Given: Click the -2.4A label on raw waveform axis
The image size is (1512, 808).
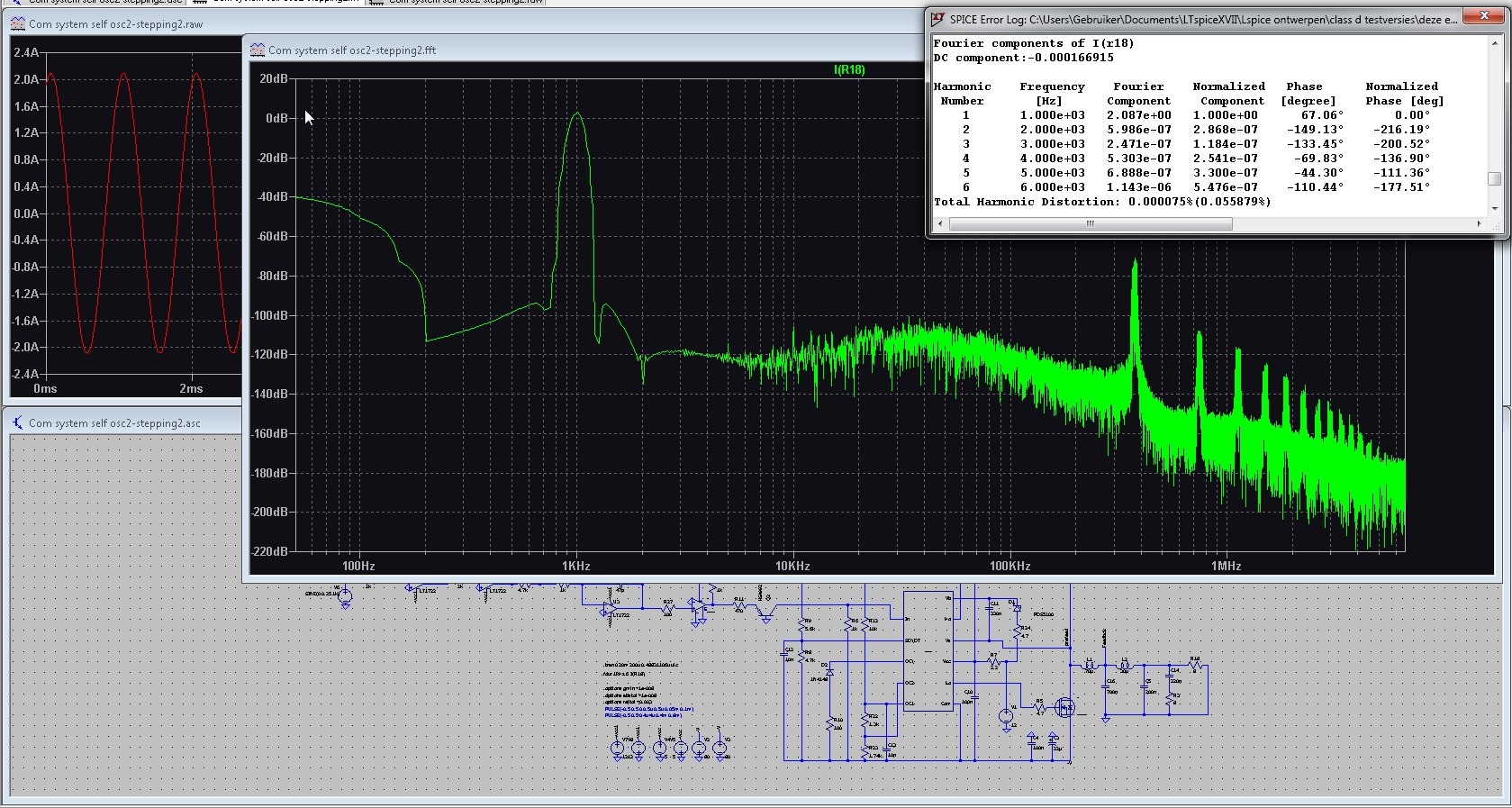Looking at the screenshot, I should 25,374.
